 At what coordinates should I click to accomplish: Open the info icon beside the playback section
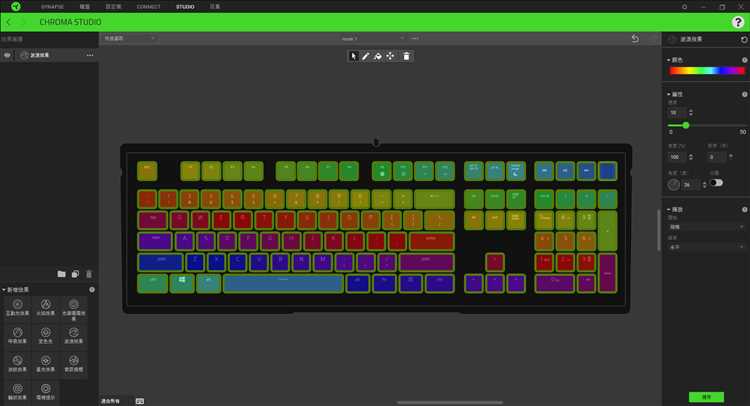click(x=744, y=209)
